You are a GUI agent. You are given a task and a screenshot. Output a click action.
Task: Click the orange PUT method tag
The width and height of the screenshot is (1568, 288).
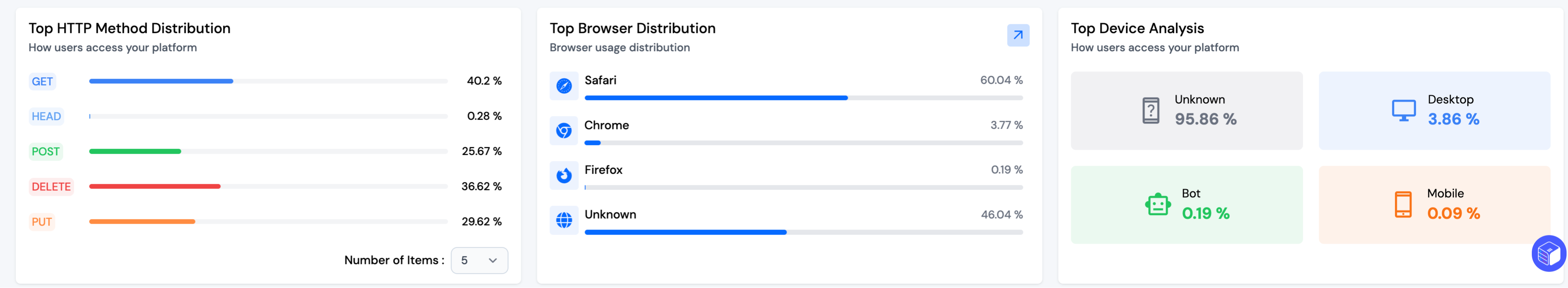tap(42, 222)
